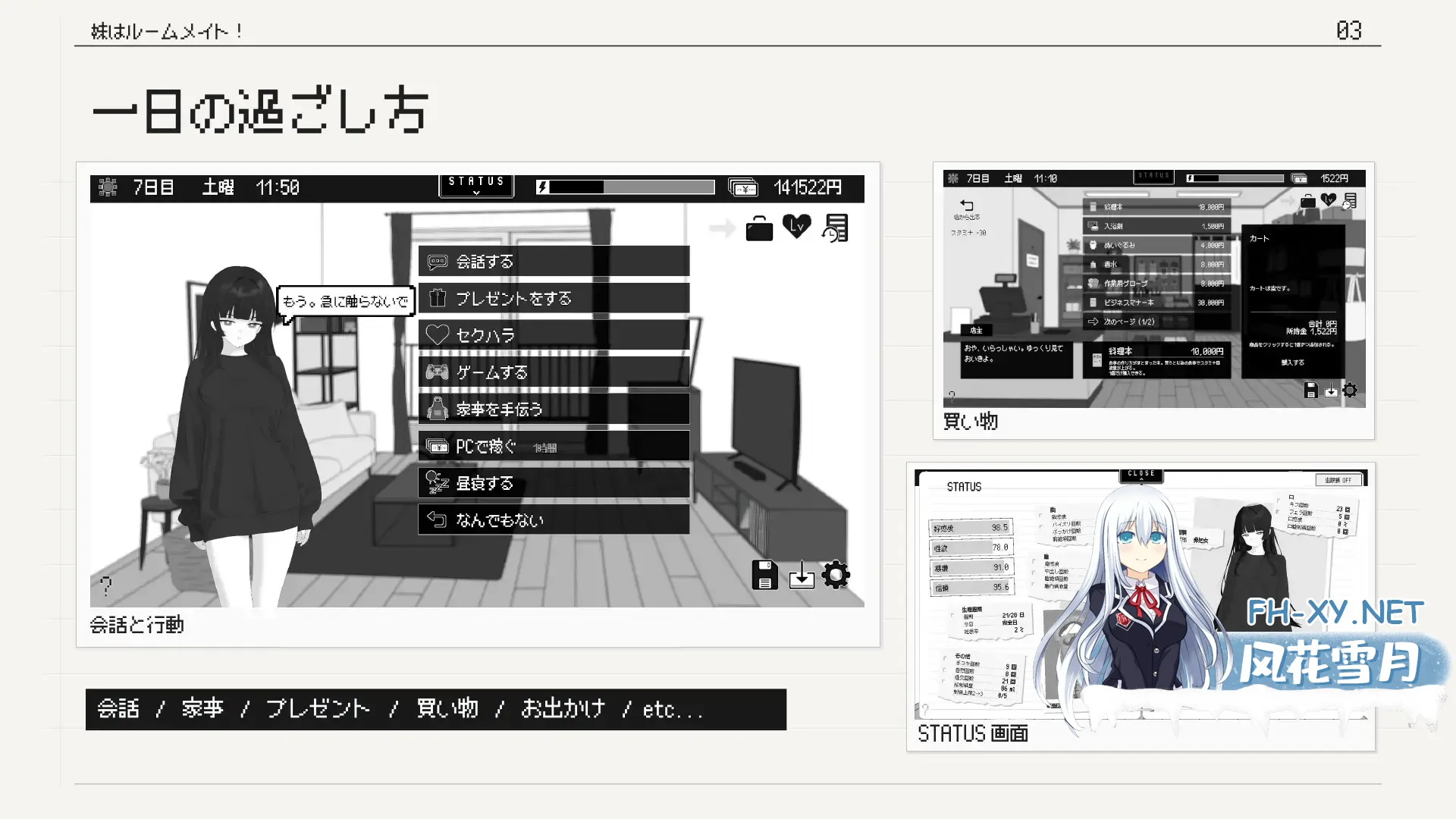Viewport: 1456px width, 819px height.
Task: Click the speech bubble もう。急に触らないで
Action: [x=346, y=302]
